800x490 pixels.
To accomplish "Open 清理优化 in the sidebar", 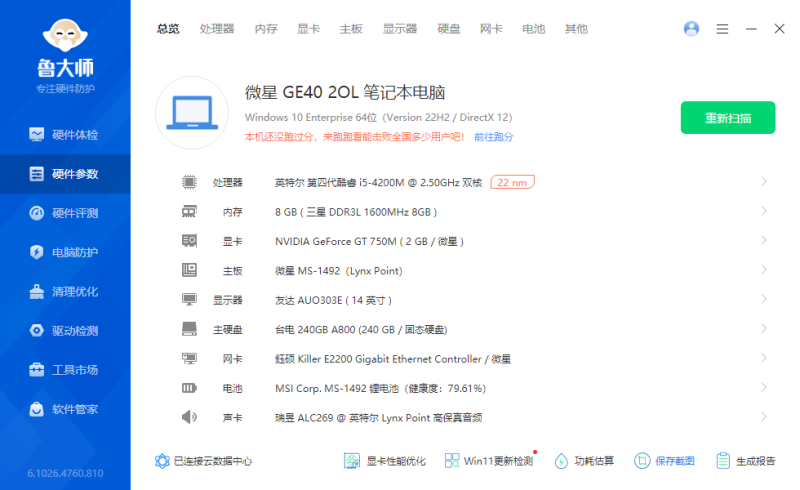I will click(65, 291).
